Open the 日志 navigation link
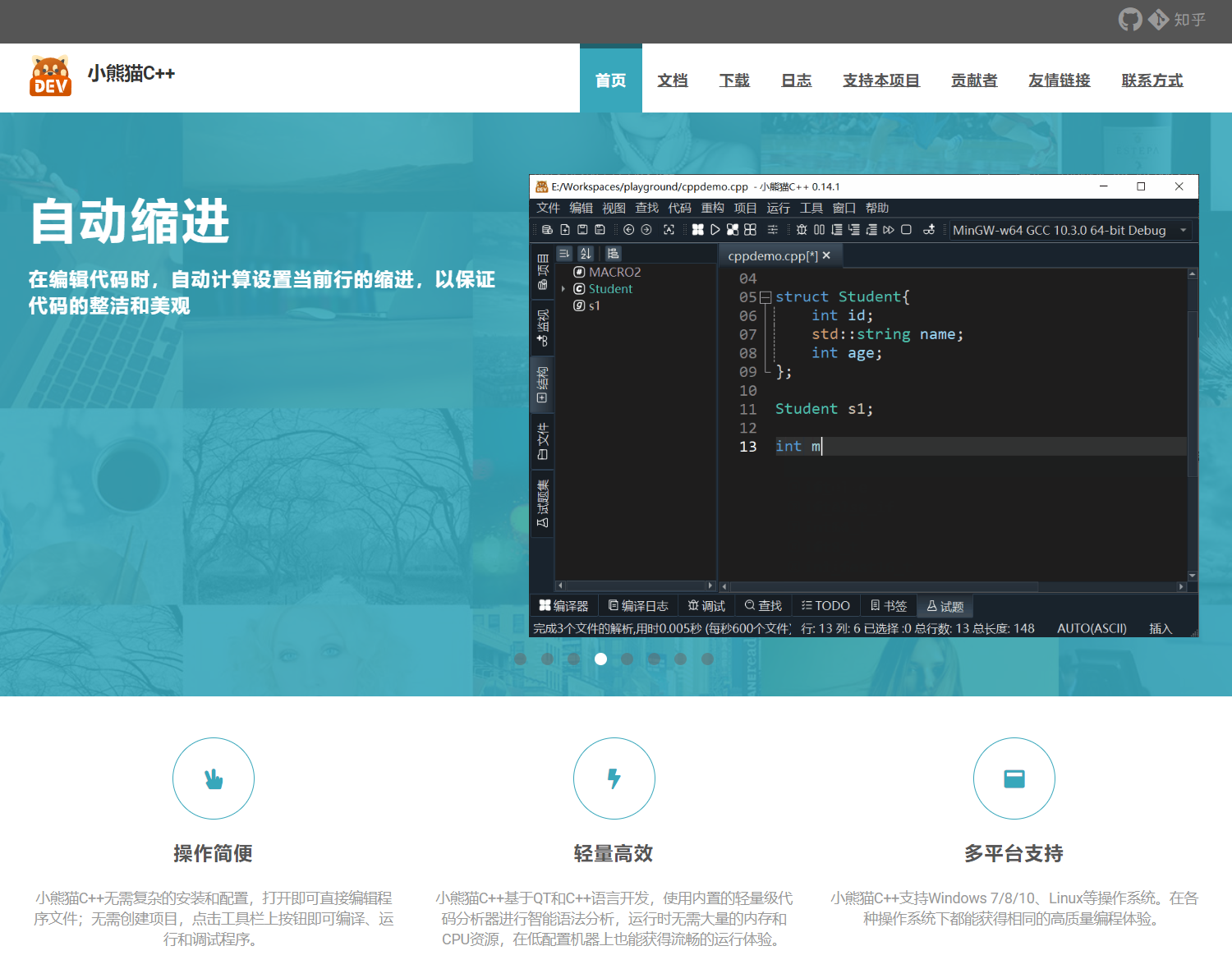 [x=796, y=80]
